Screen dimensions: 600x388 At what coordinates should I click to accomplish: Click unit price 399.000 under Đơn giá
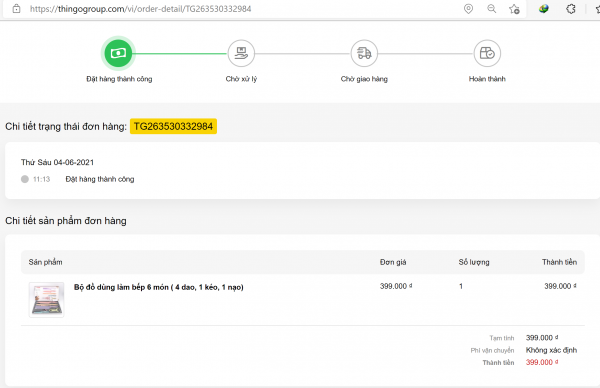[x=396, y=286]
